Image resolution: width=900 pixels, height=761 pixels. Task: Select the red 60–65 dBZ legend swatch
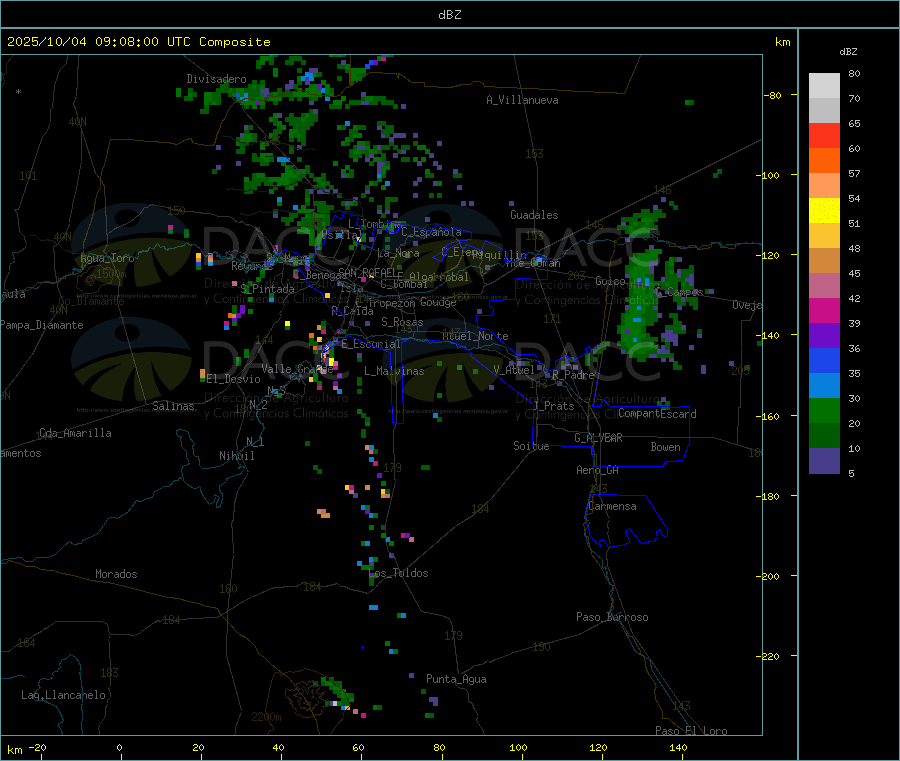coord(824,136)
